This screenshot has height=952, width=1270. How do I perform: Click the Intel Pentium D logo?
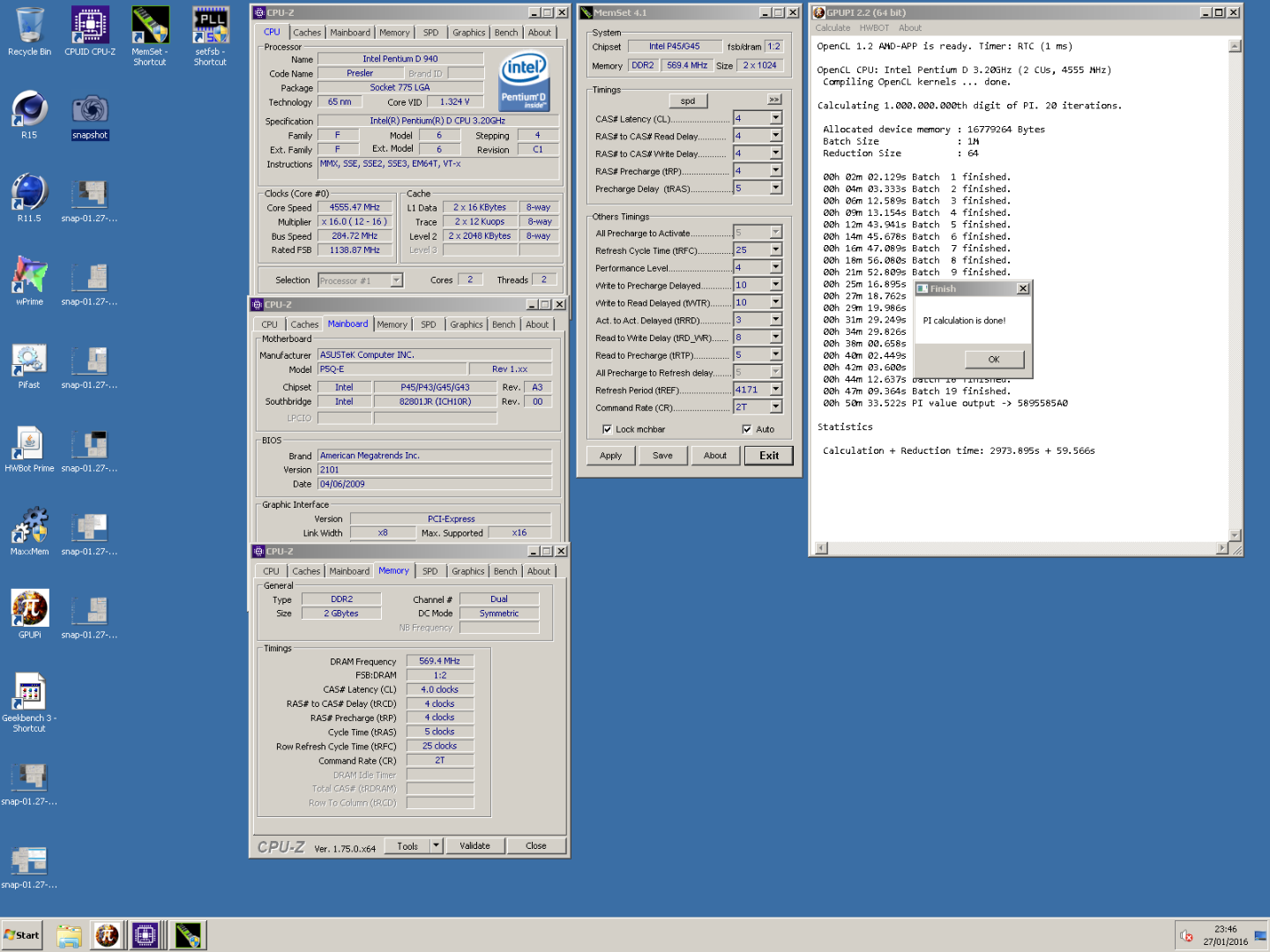tap(524, 80)
